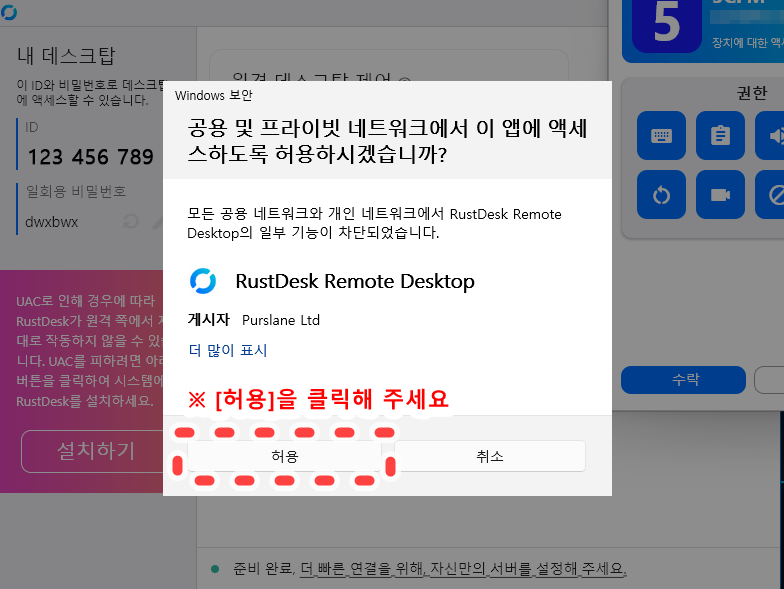Click the 게시자 Purslane Ltd text
Viewport: 784px width, 589px height.
254,320
